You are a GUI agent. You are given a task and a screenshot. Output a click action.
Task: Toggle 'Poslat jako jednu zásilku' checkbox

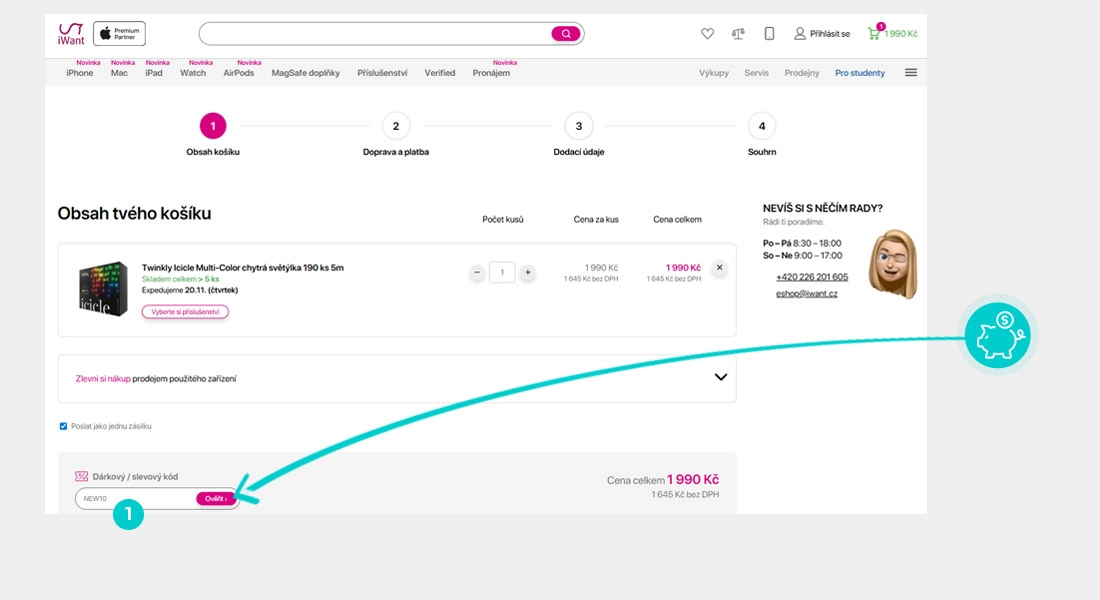64,426
